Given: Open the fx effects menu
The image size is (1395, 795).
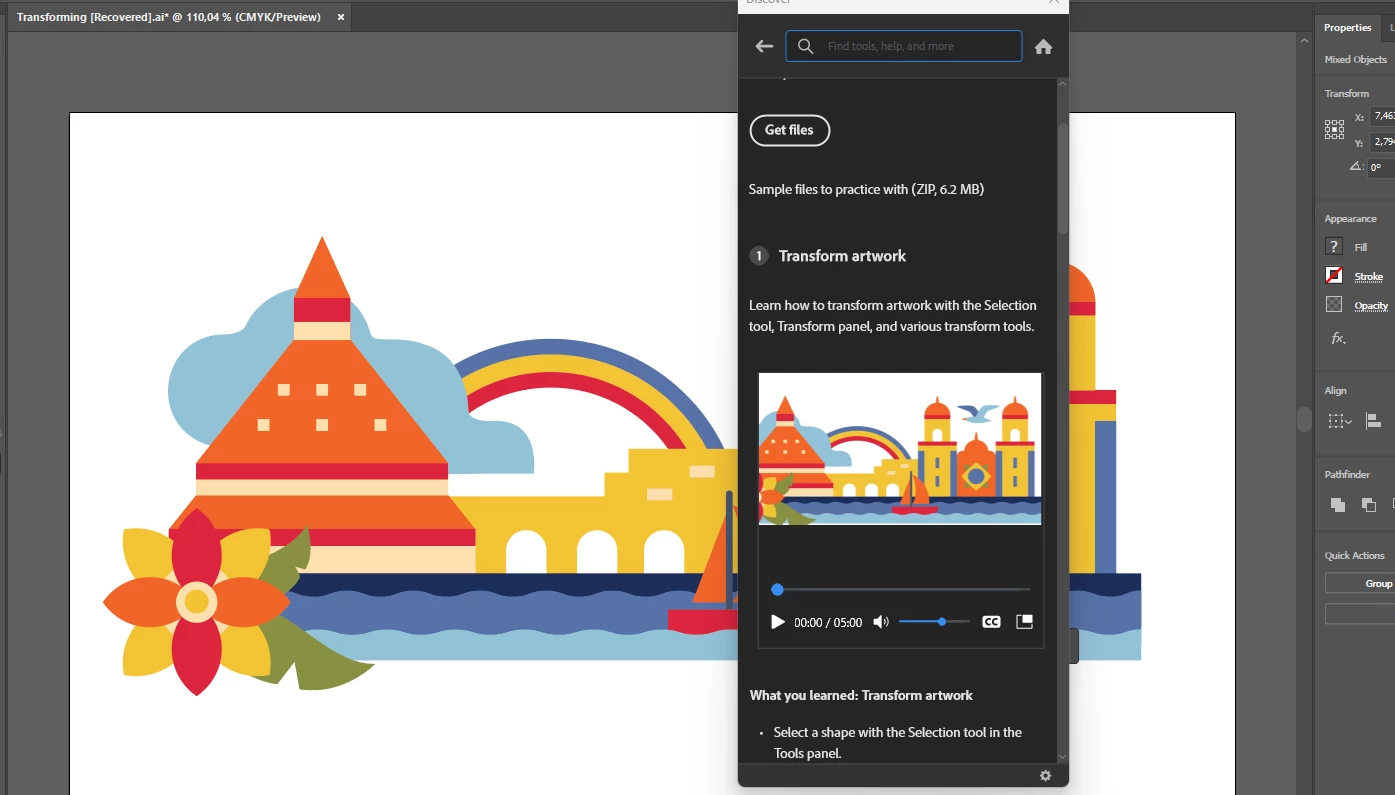Looking at the screenshot, I should tap(1338, 338).
